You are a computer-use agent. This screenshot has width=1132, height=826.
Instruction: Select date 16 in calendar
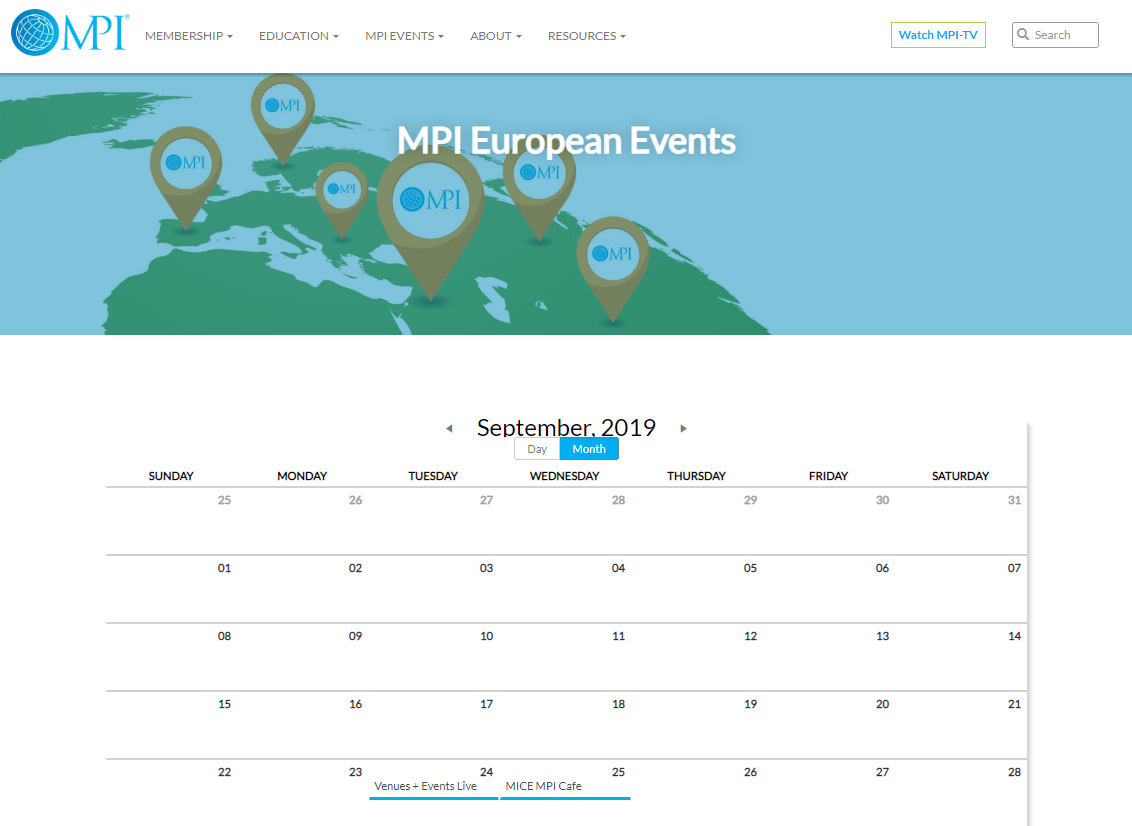point(355,704)
